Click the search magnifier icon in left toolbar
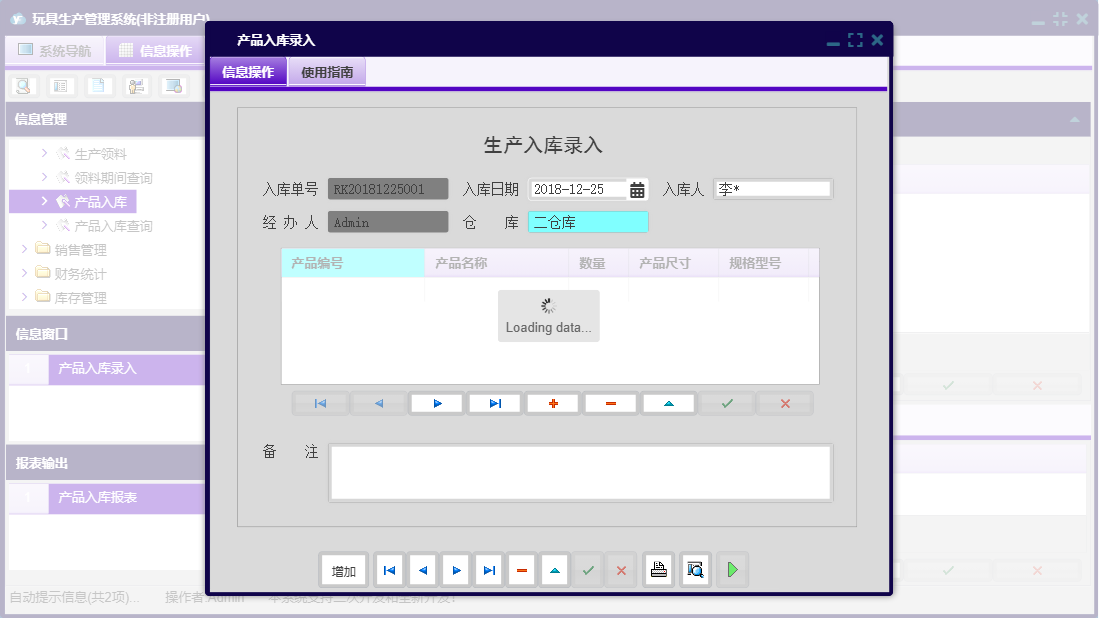The width and height of the screenshot is (1099, 618). [x=22, y=86]
